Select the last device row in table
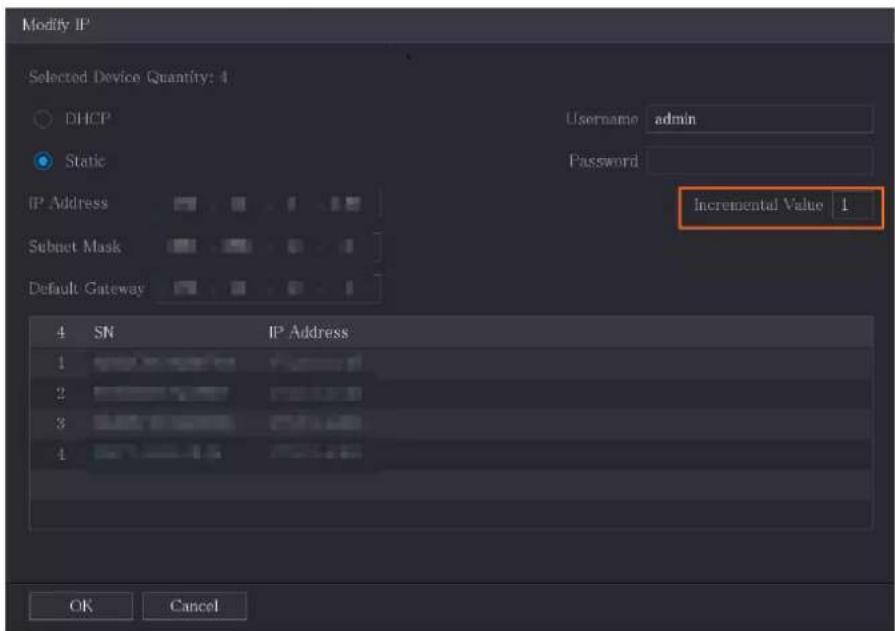Image resolution: width=895 pixels, height=631 pixels. (451, 453)
